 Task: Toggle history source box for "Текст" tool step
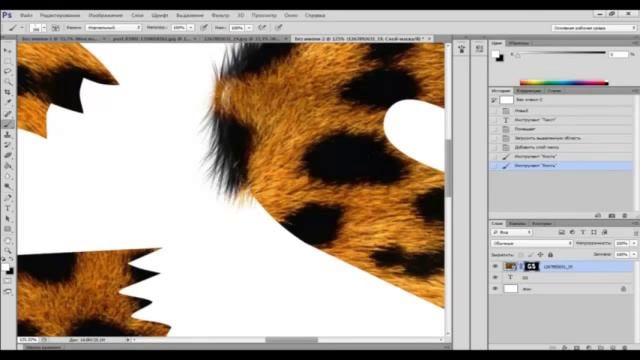click(494, 120)
